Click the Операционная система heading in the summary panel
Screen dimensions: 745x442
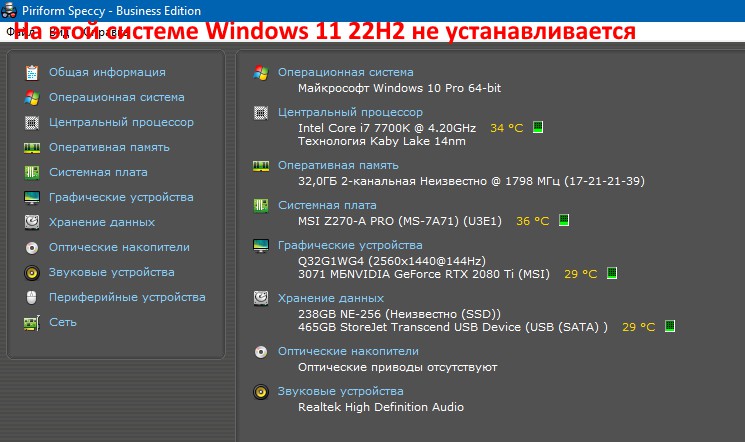(x=345, y=73)
